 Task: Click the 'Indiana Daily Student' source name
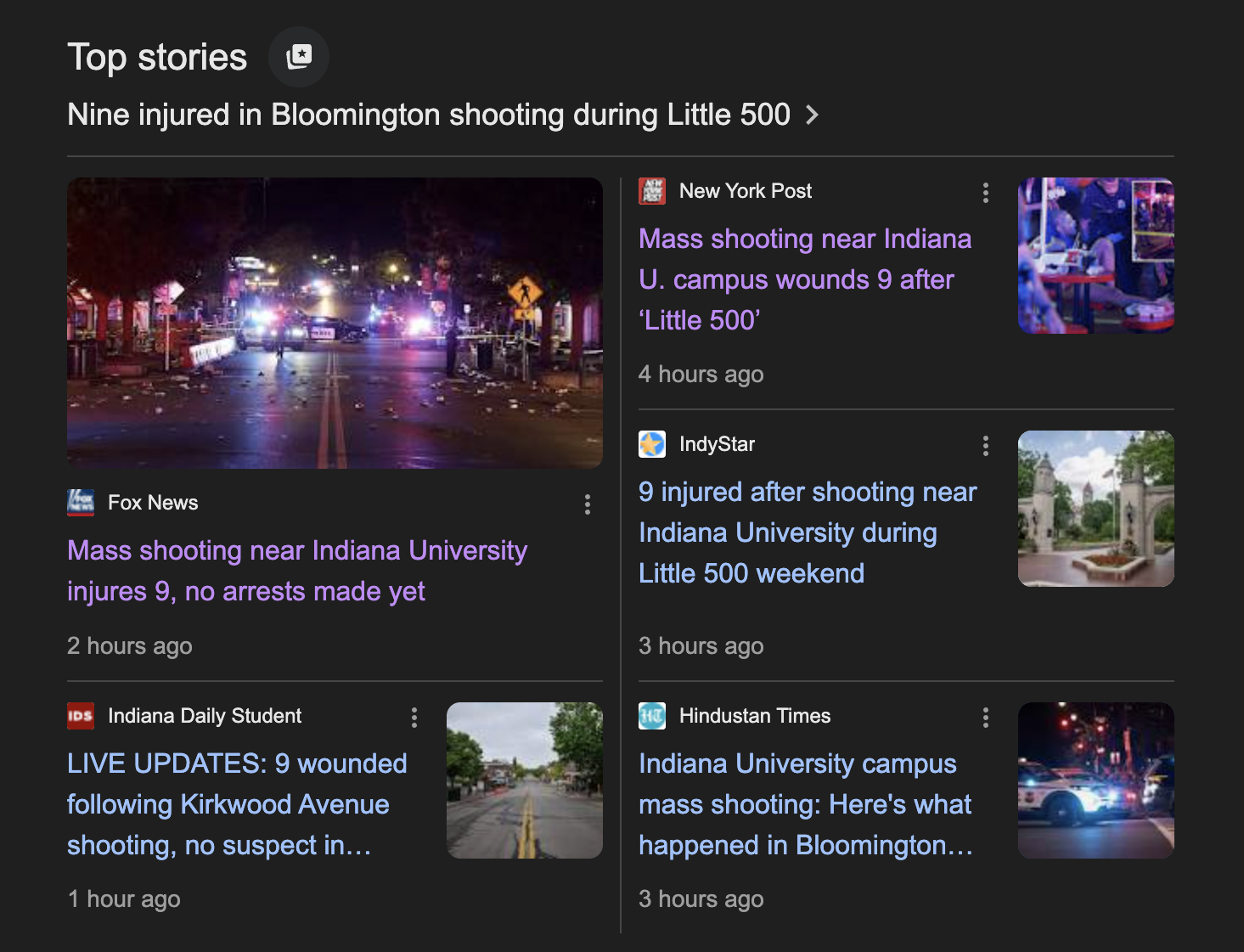pos(205,716)
